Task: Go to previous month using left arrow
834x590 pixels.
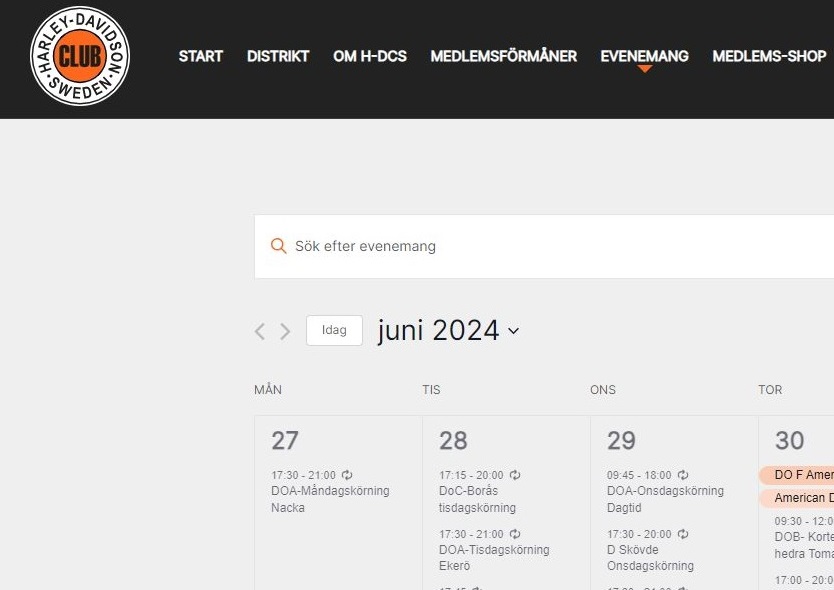Action: 260,331
